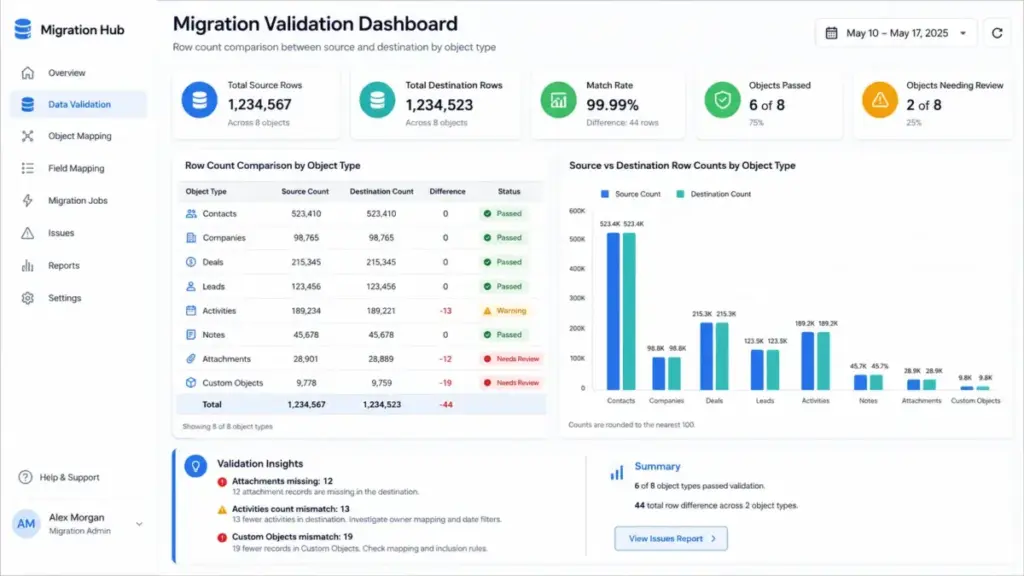Click the Status column header

(x=509, y=191)
